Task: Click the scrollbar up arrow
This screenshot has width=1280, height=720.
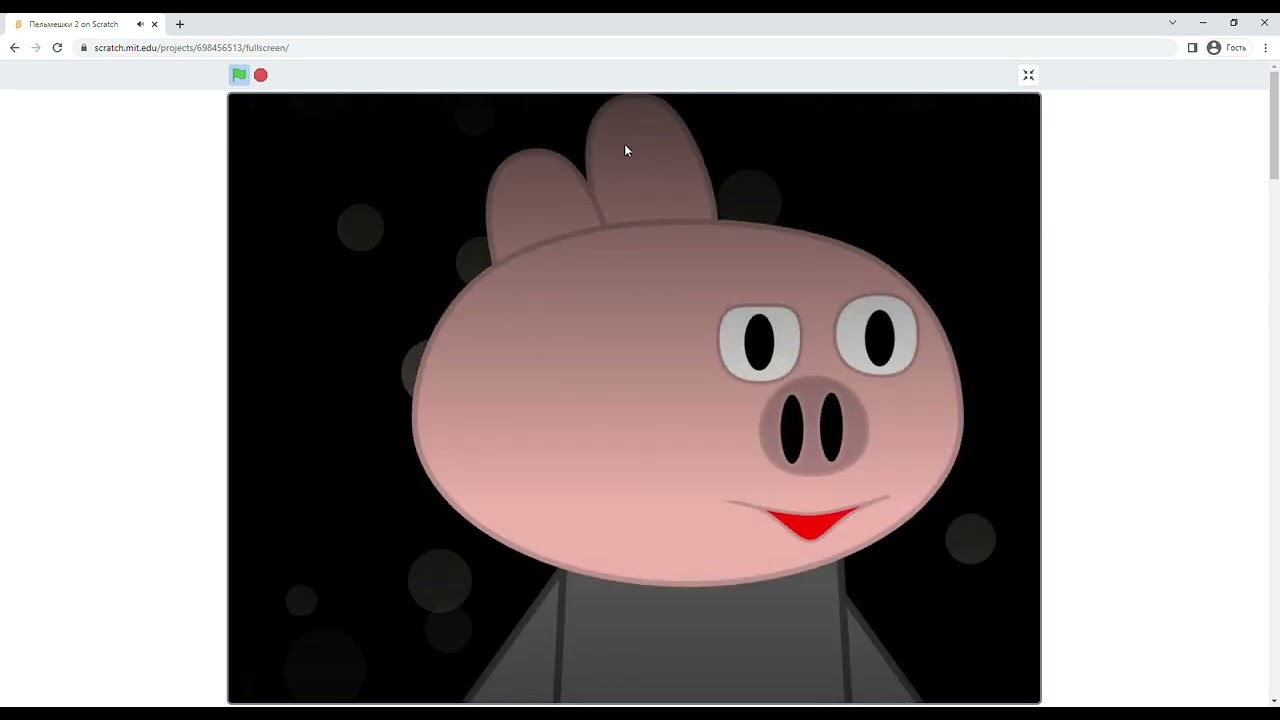Action: (1274, 66)
